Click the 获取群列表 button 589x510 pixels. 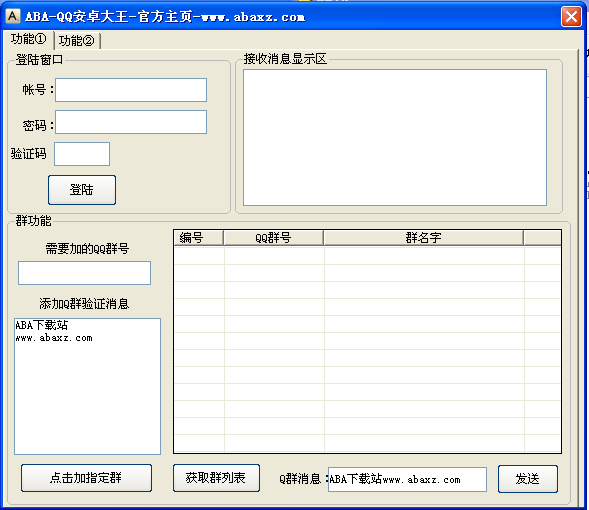(x=216, y=478)
